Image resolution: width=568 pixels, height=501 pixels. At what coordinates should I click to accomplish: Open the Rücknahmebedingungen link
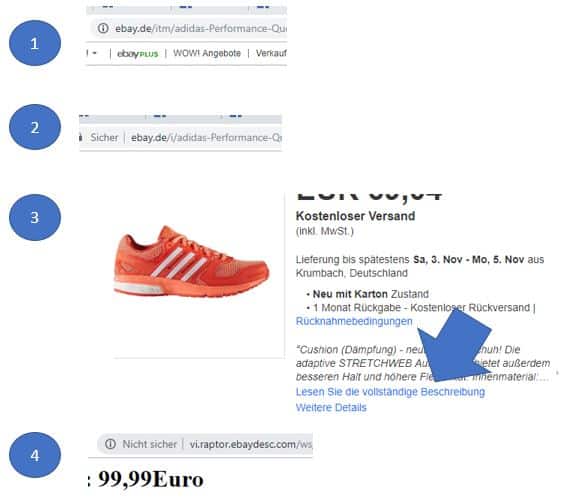coord(354,321)
